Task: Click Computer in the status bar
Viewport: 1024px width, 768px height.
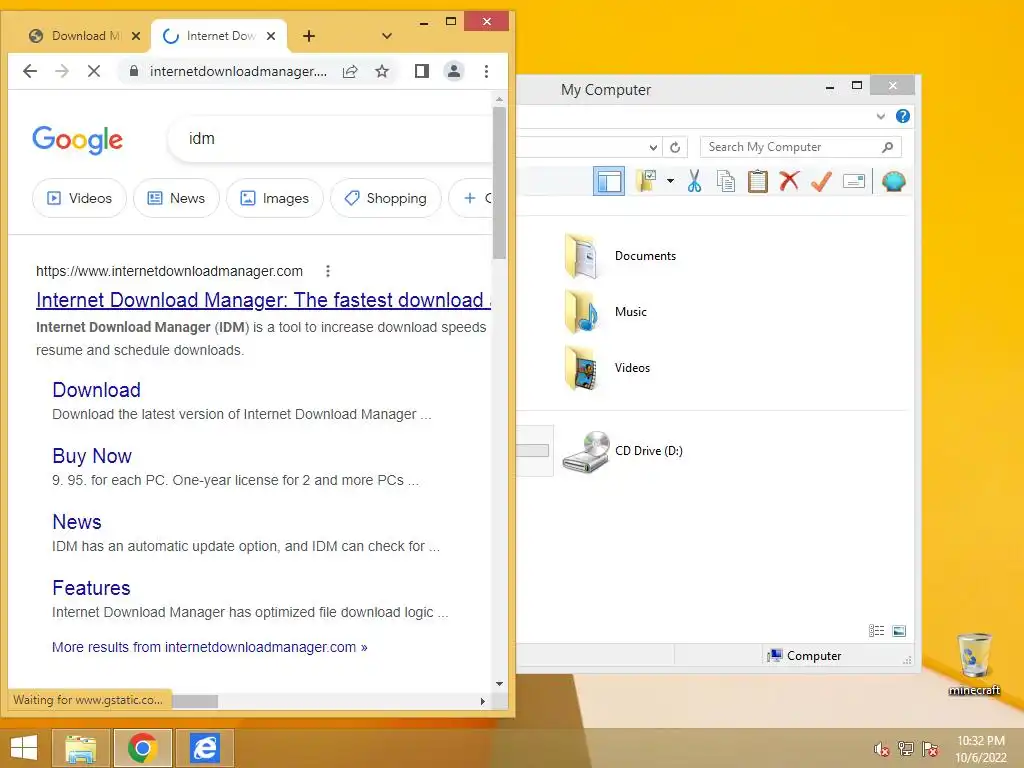Action: pos(805,656)
